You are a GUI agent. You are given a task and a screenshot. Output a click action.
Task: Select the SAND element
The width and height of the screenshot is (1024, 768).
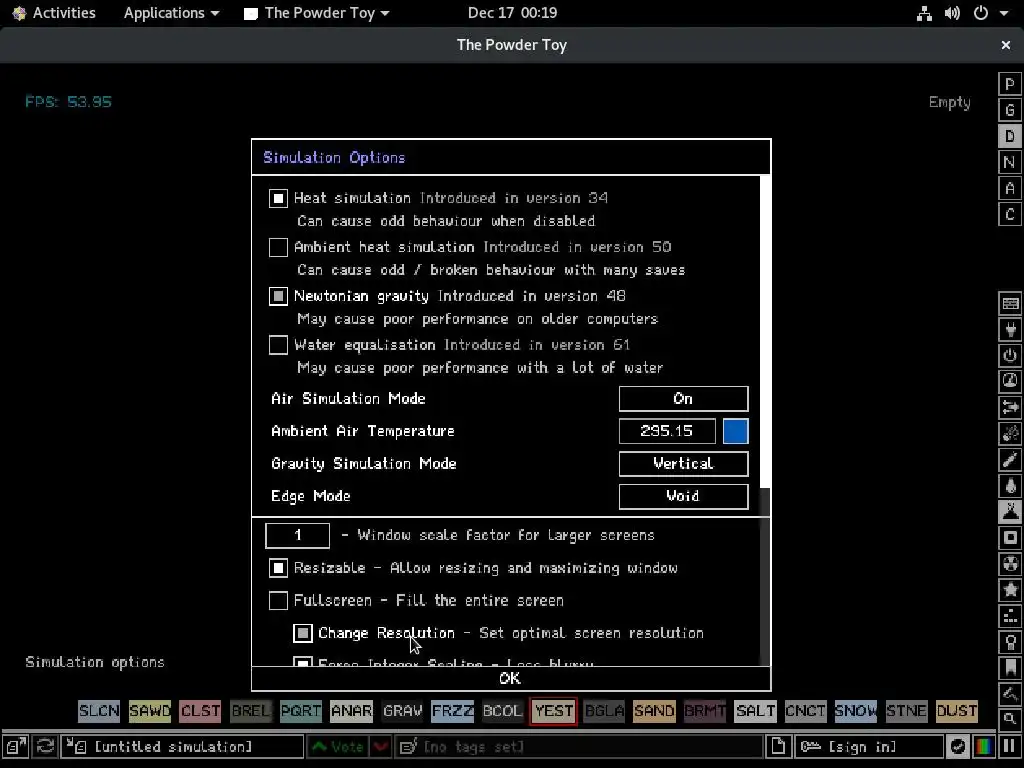tap(654, 711)
